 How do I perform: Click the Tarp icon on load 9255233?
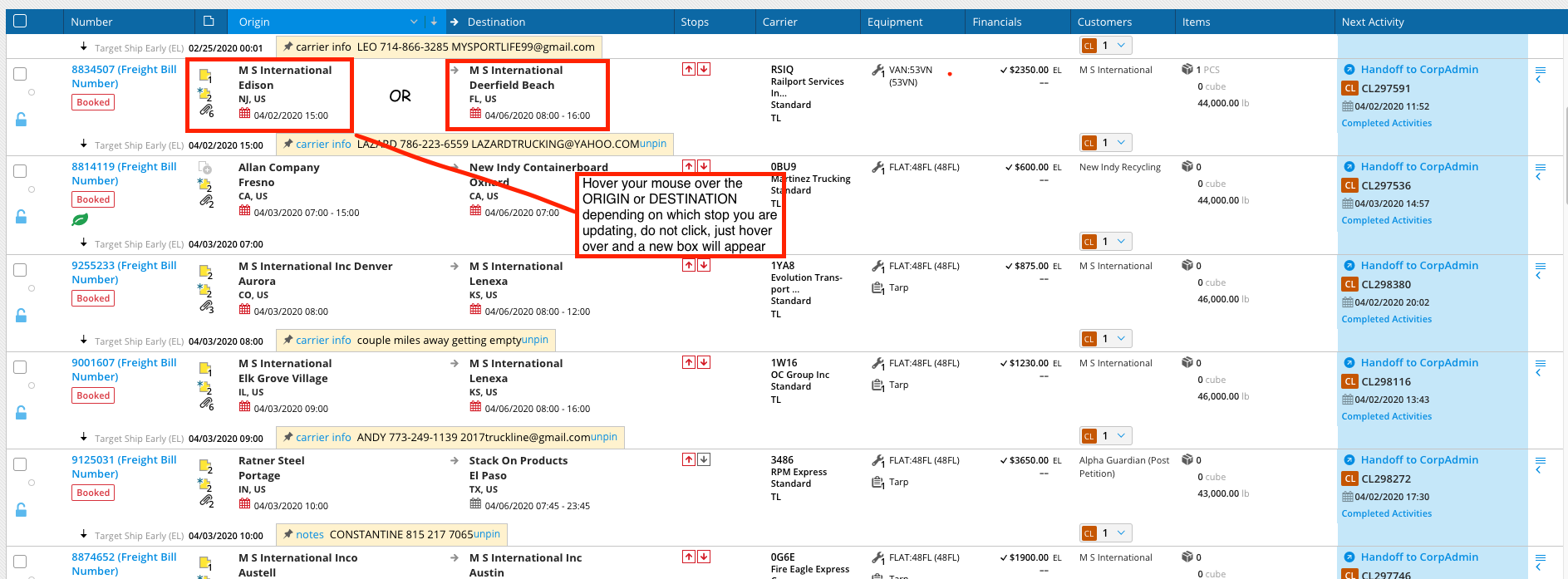[877, 288]
